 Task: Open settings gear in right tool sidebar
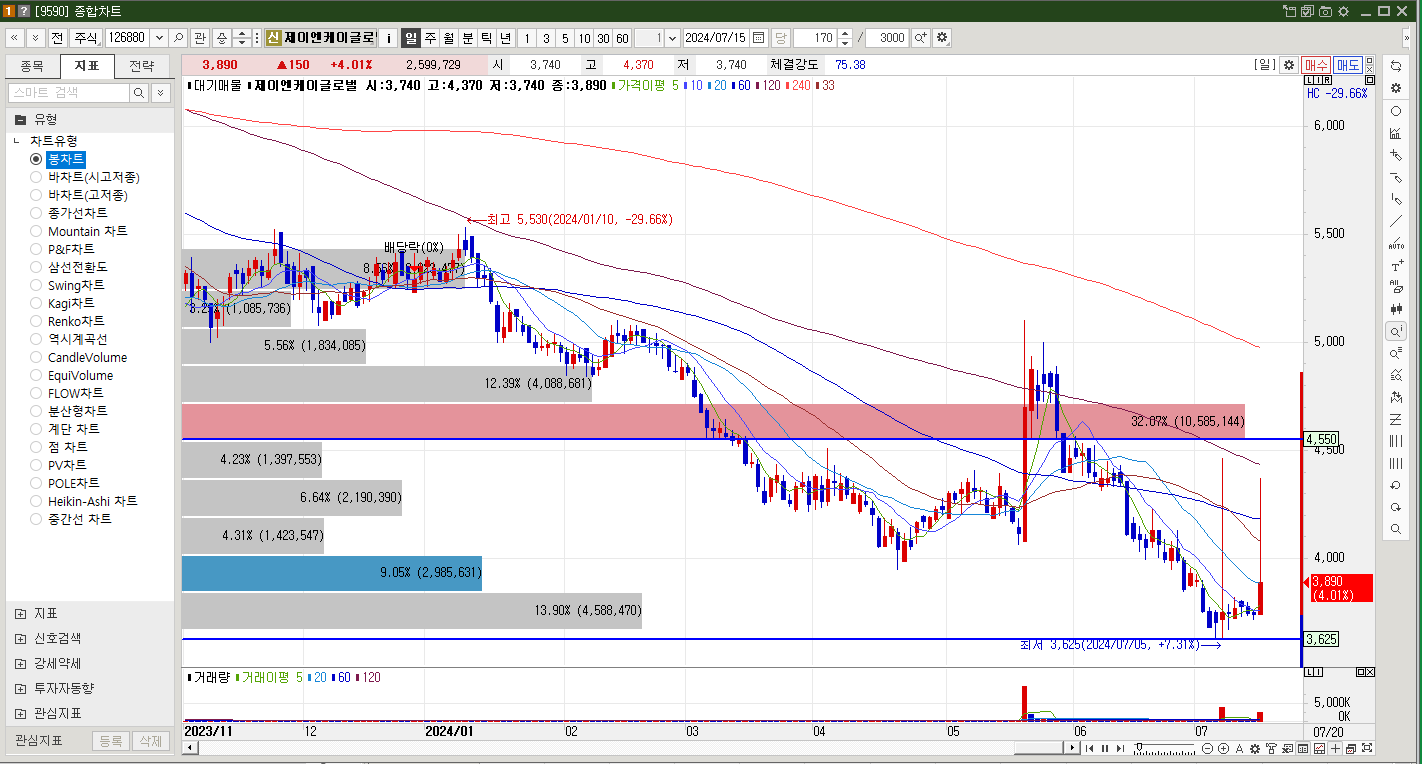pos(1396,88)
